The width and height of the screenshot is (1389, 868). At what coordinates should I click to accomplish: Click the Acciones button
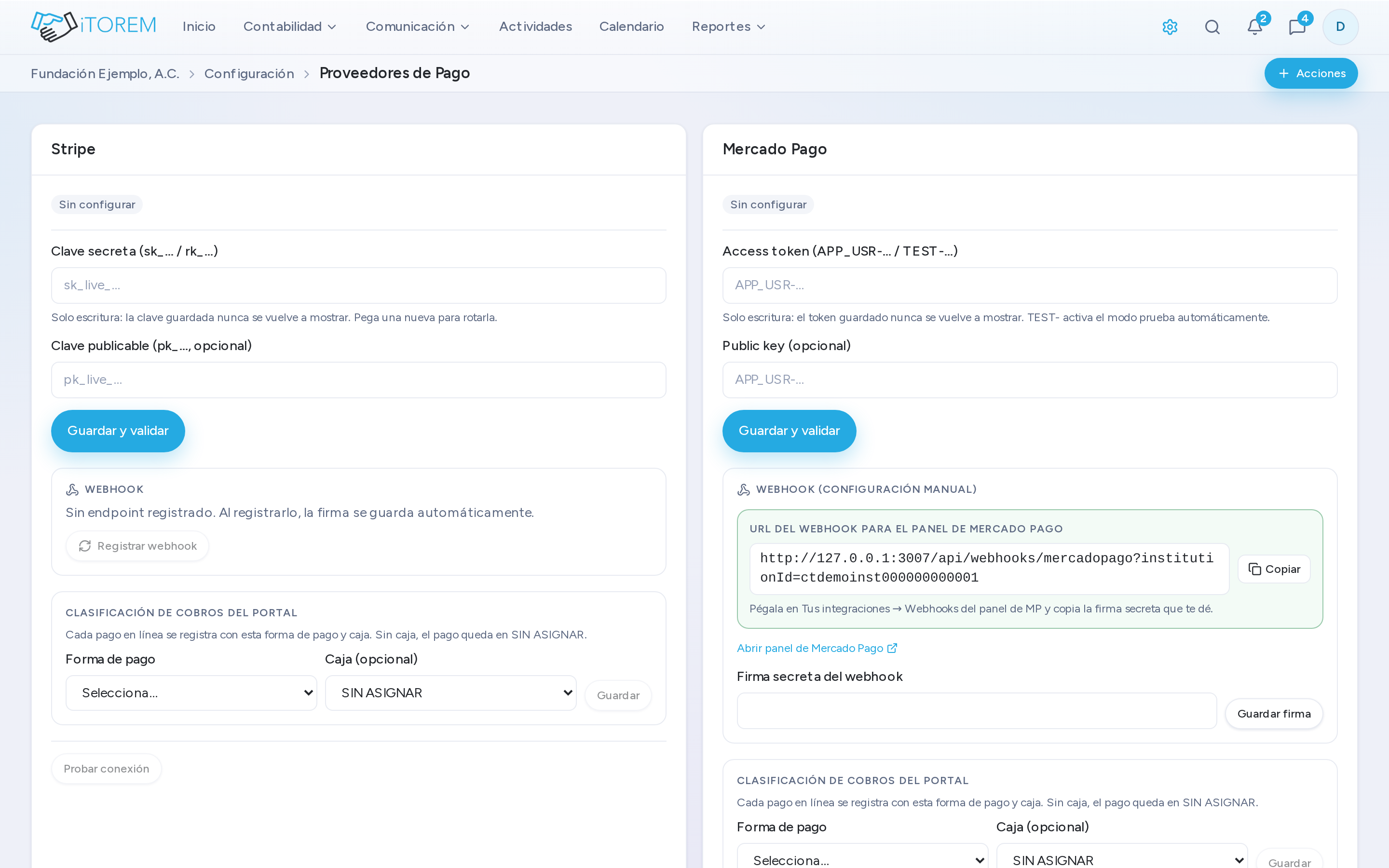1311,73
